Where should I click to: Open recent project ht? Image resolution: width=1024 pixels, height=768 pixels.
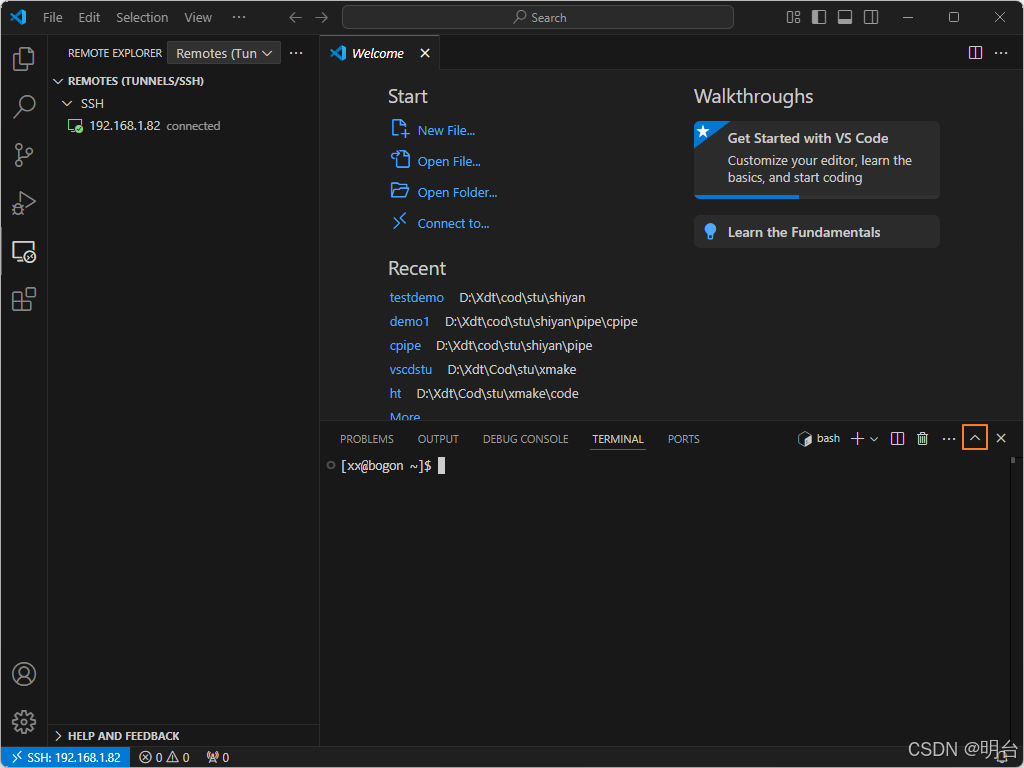click(x=395, y=394)
